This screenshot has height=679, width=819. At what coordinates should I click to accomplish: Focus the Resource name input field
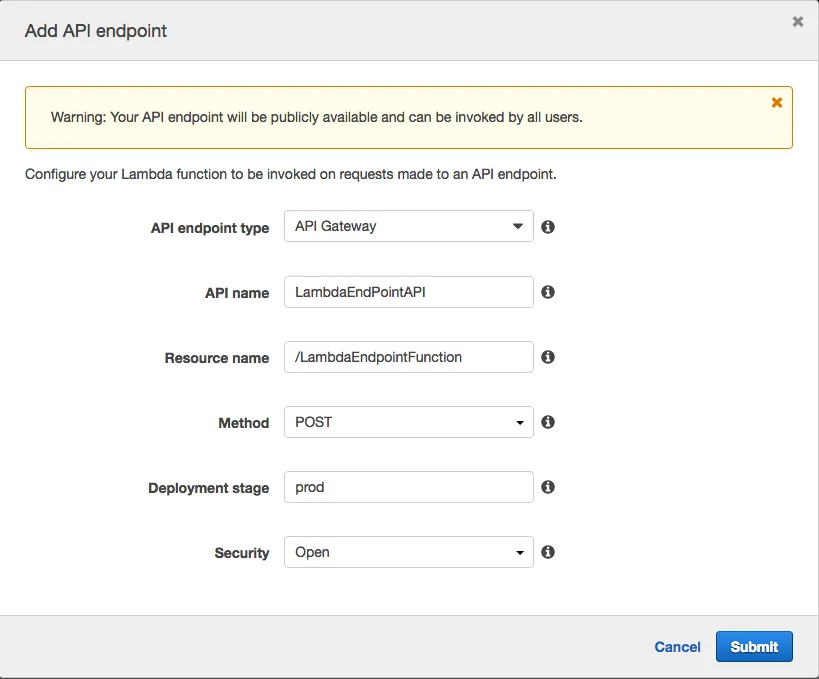(x=408, y=357)
